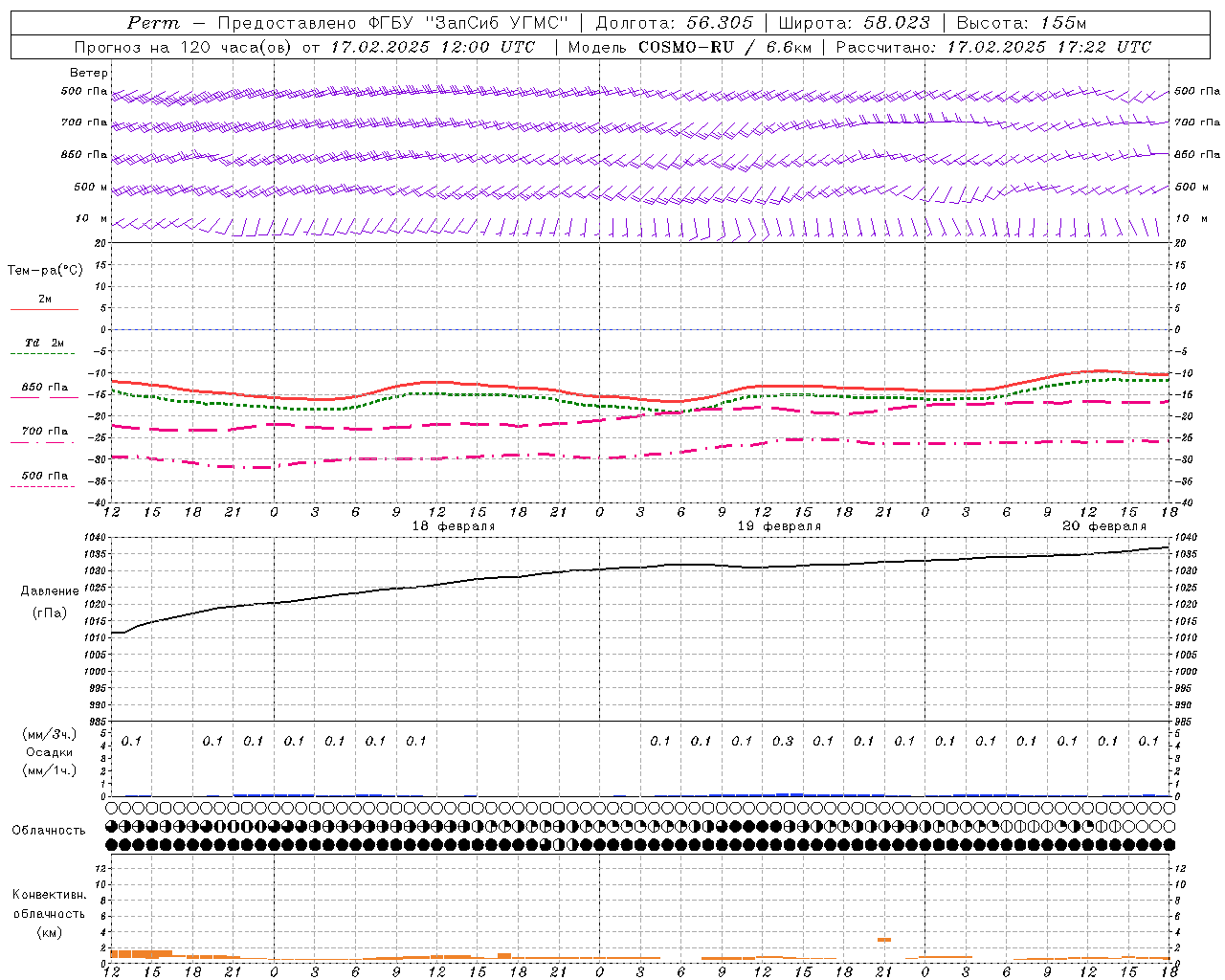Click the "(гПа)" unit label under Давление

click(50, 613)
